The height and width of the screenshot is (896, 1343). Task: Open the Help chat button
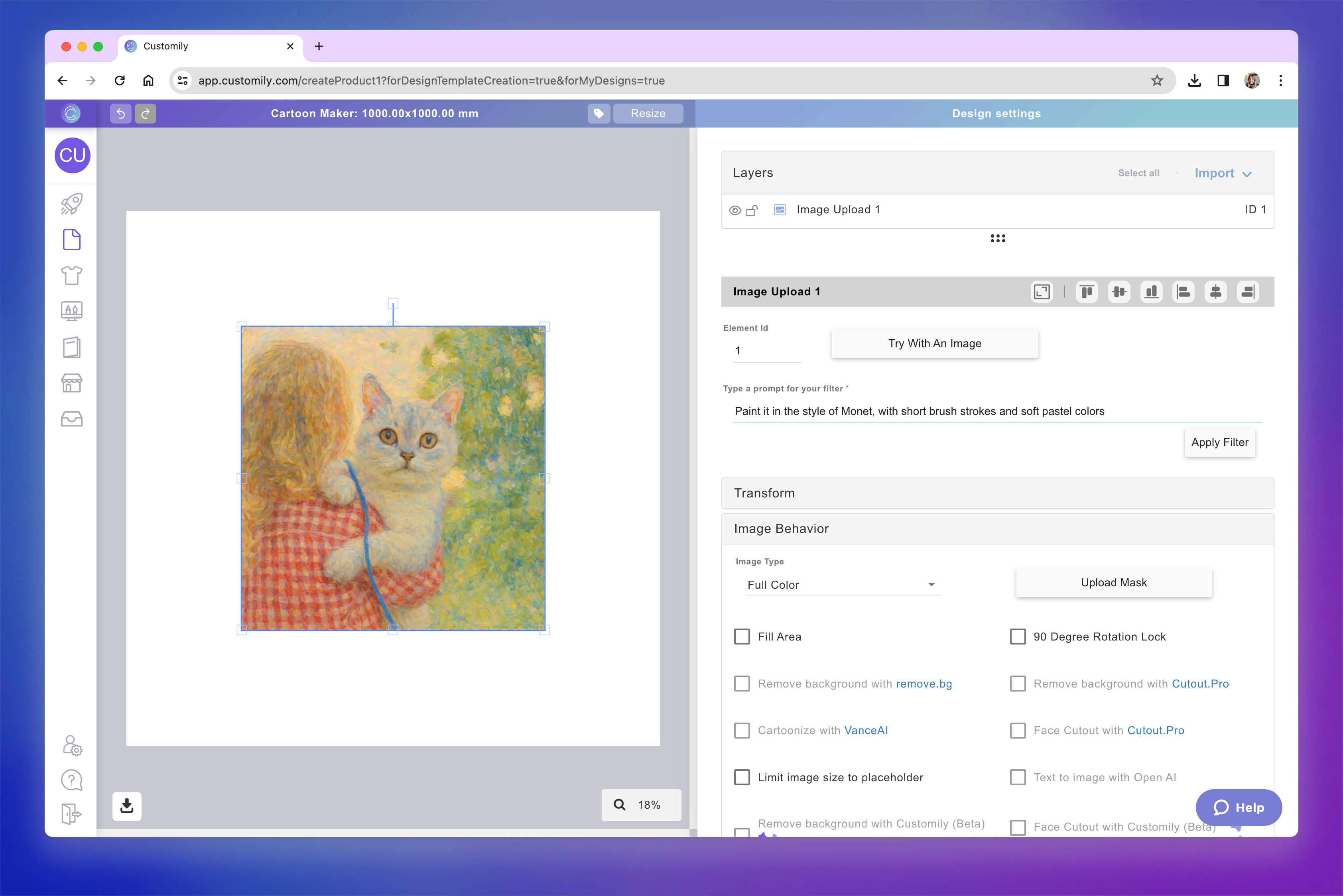tap(1239, 807)
